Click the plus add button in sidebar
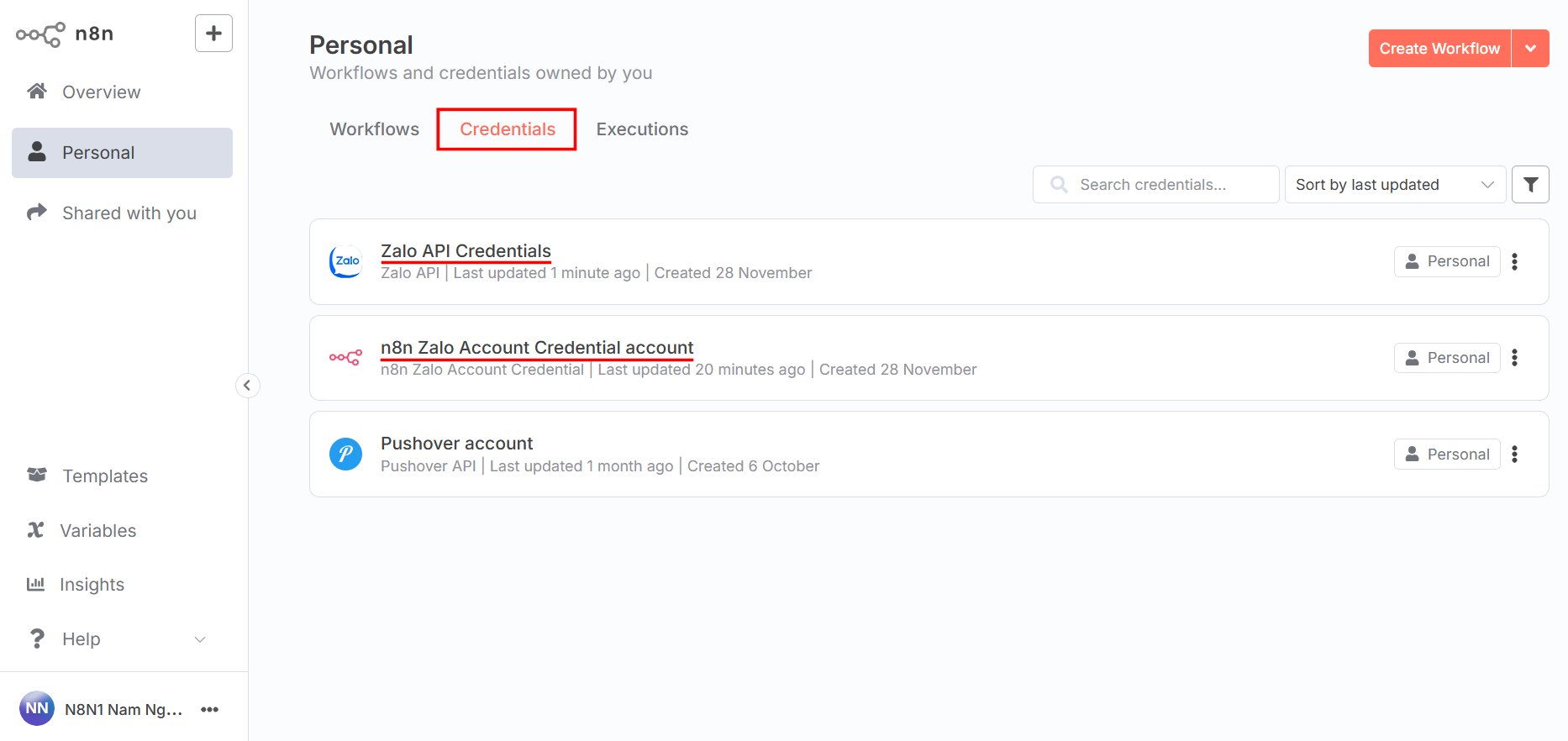 coord(213,34)
